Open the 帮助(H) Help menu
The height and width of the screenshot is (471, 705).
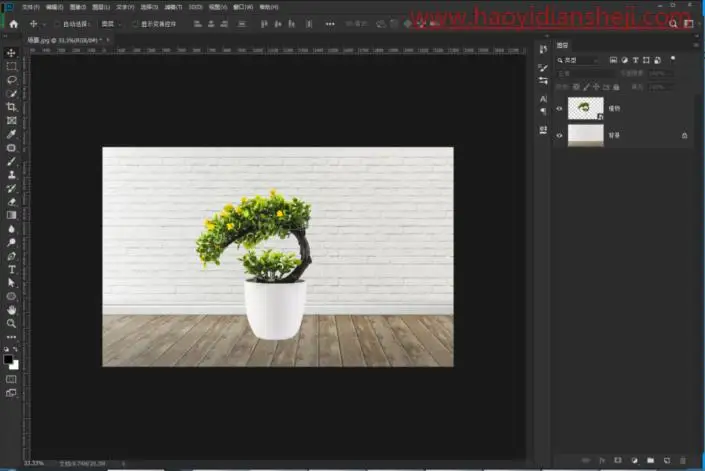pyautogui.click(x=269, y=7)
